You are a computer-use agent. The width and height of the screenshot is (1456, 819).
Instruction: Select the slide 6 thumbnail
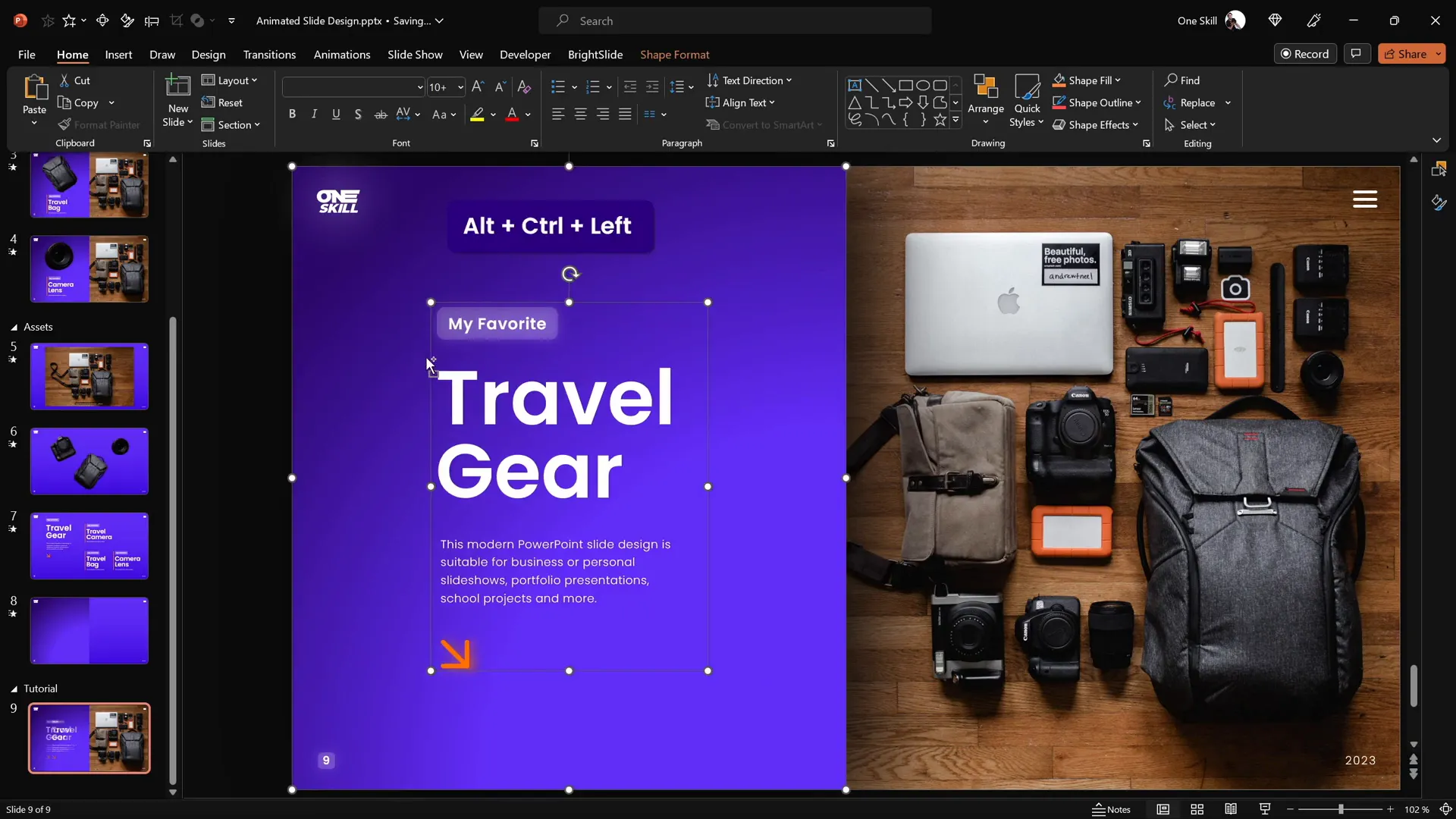(89, 460)
